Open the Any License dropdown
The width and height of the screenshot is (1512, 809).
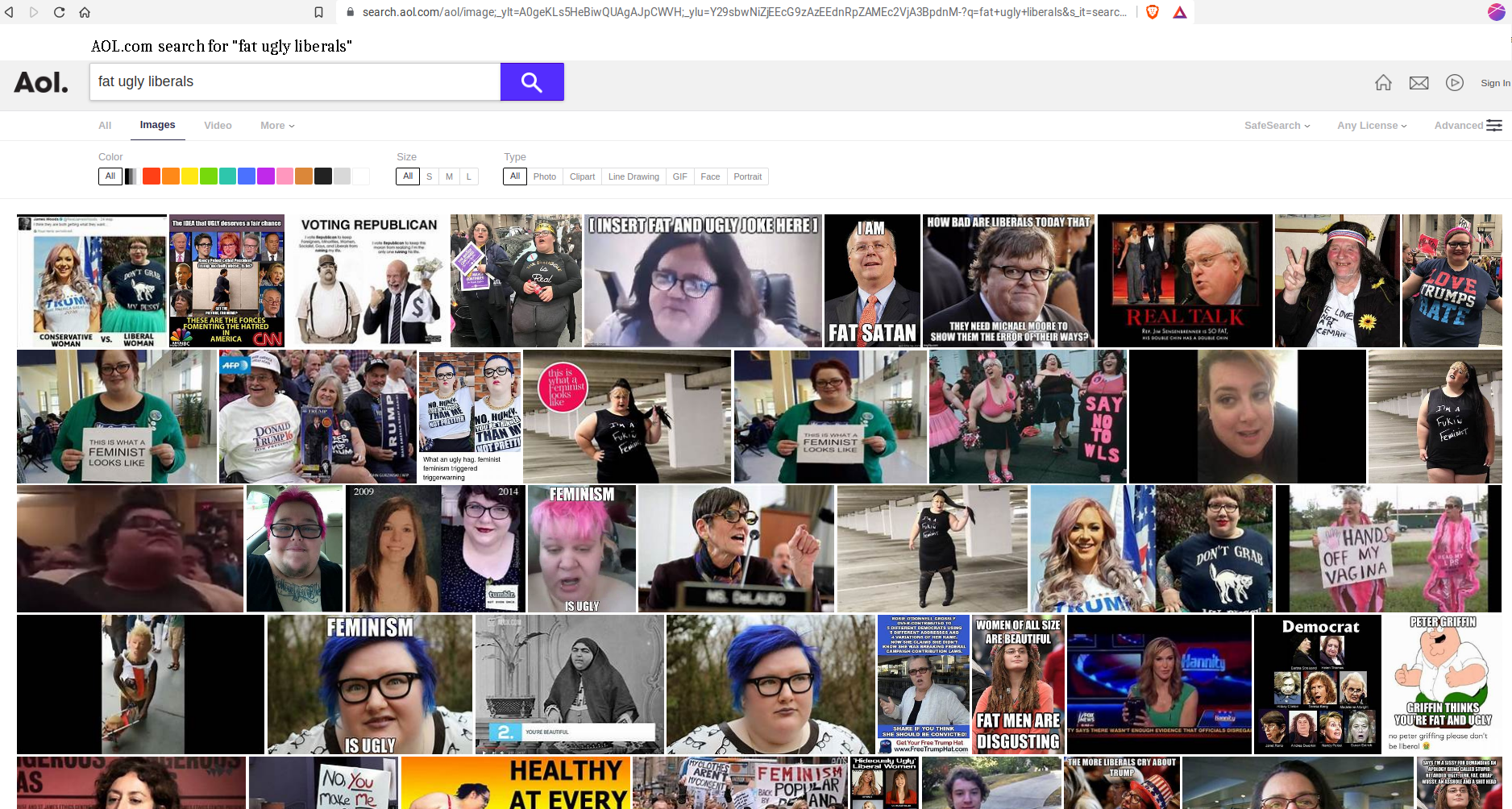point(1372,126)
